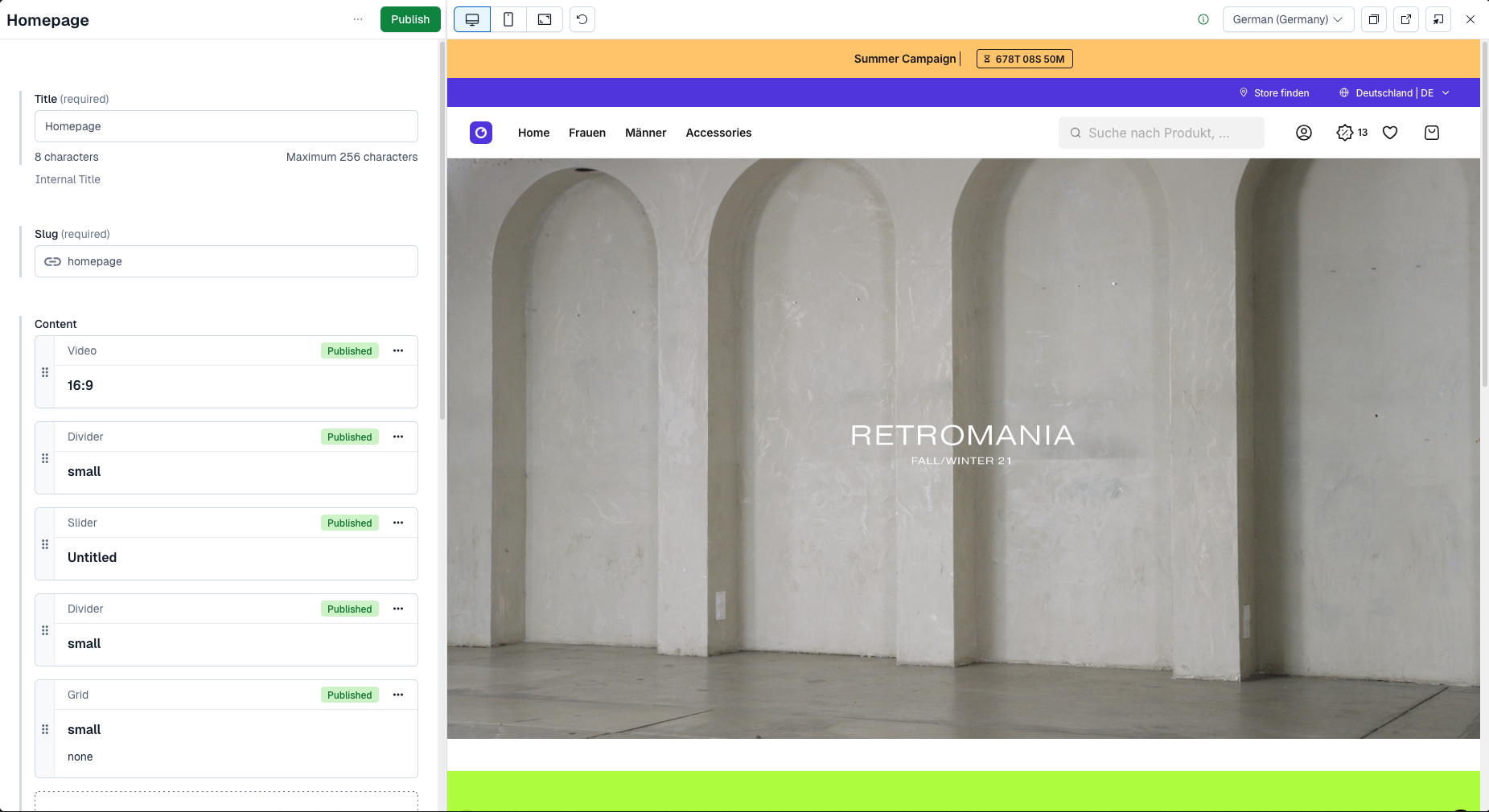Grab the Slider block drag handle
Screen dimensions: 1489x812
coord(45,544)
